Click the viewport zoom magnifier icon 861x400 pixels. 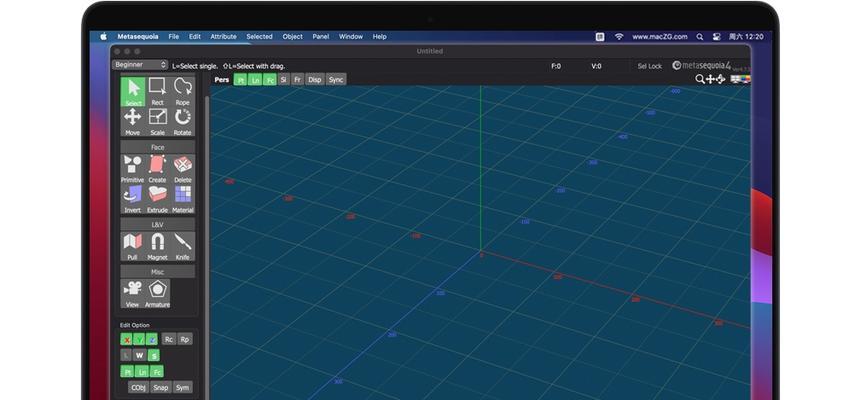pyautogui.click(x=700, y=79)
